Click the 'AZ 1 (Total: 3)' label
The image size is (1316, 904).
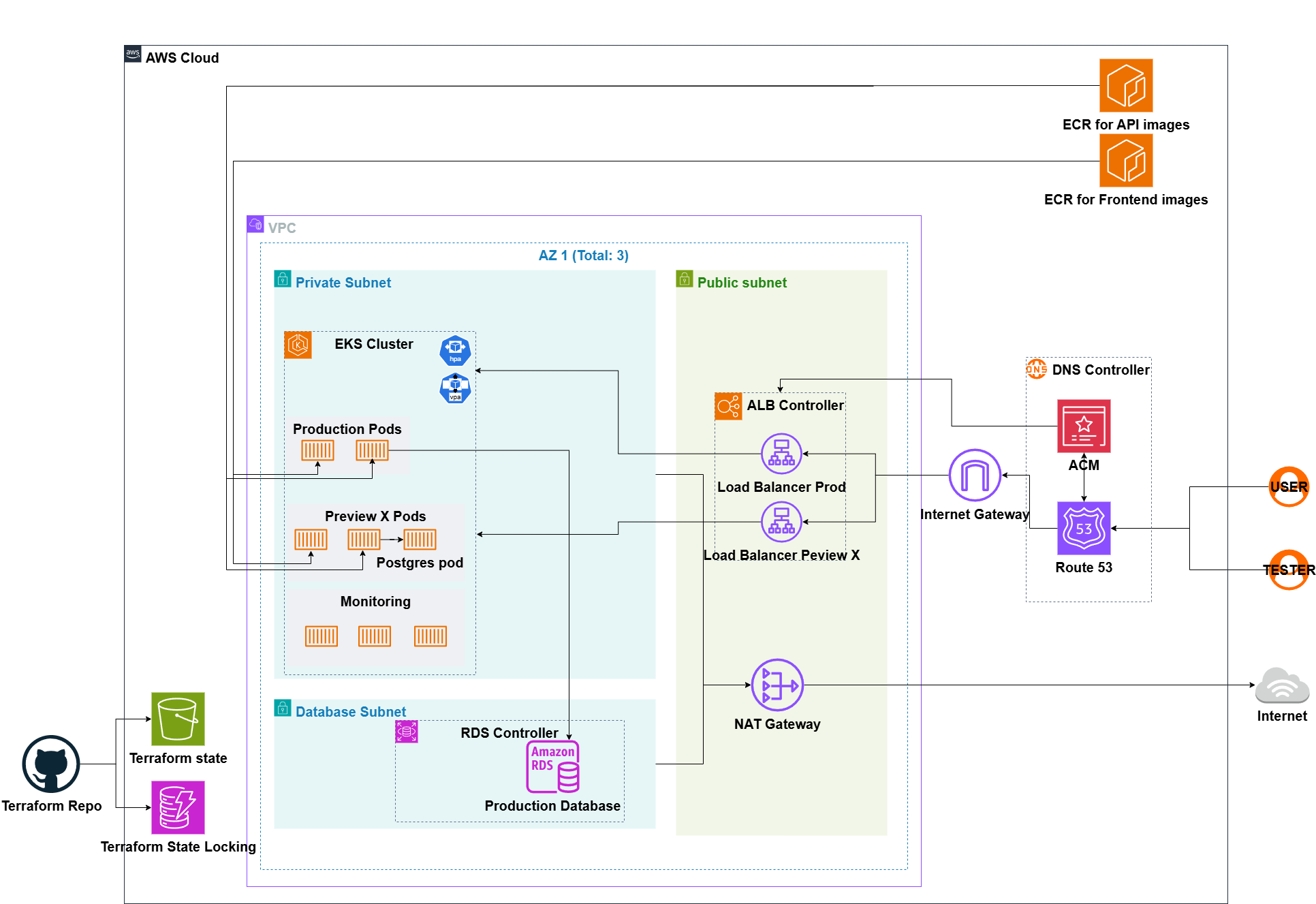(583, 255)
